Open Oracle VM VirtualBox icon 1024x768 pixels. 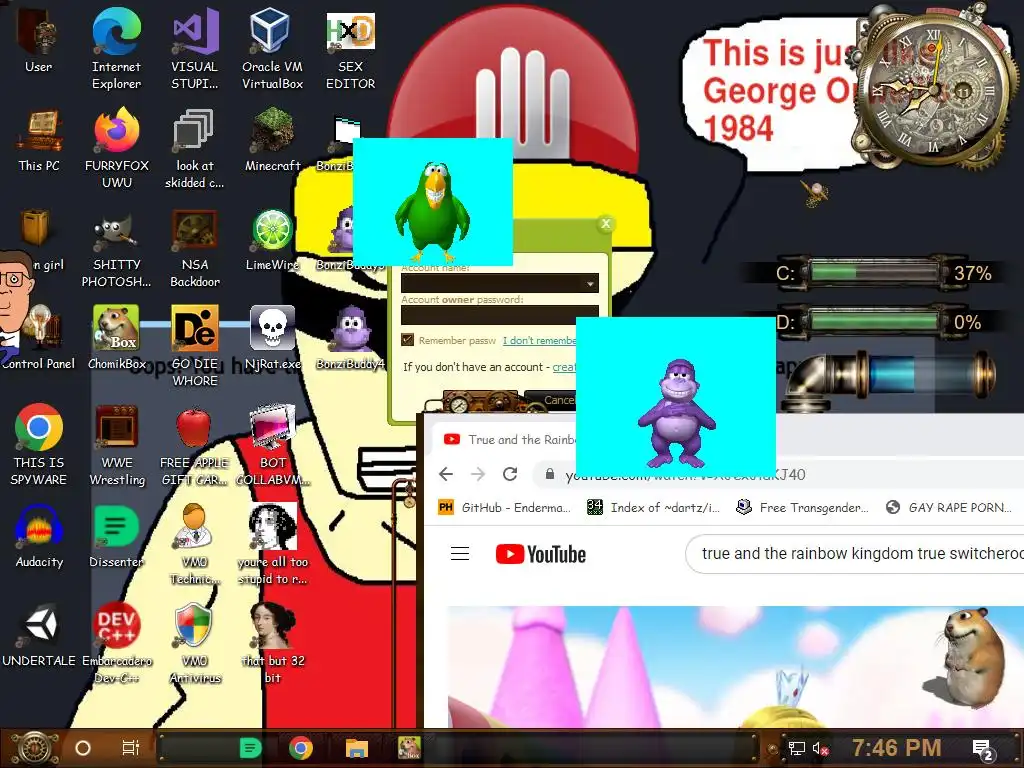[x=272, y=47]
